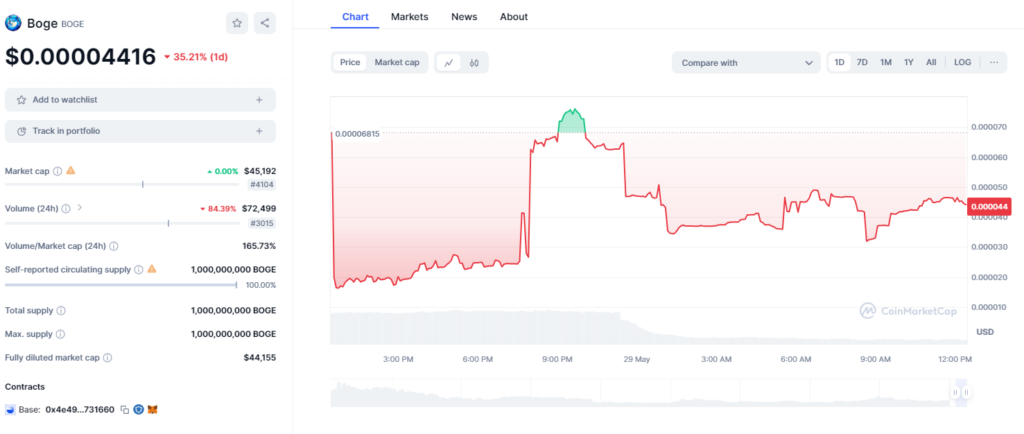Click the info icon for Volume/Market cap (24h)

click(x=114, y=246)
